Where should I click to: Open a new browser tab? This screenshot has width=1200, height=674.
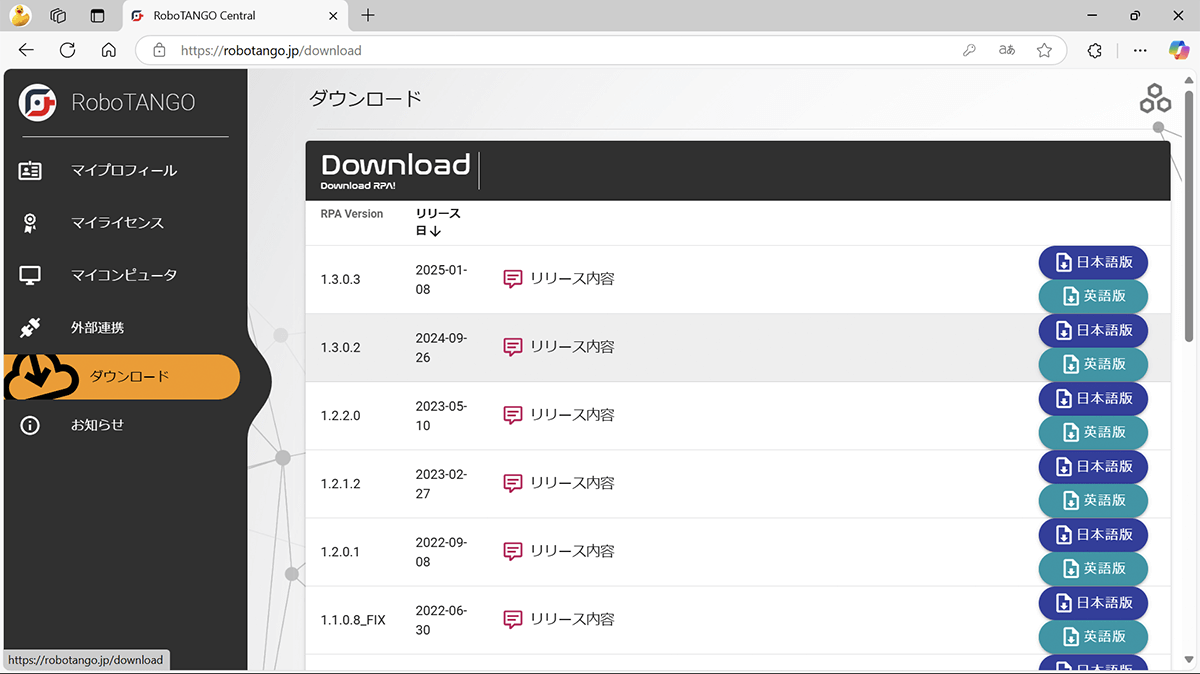368,15
